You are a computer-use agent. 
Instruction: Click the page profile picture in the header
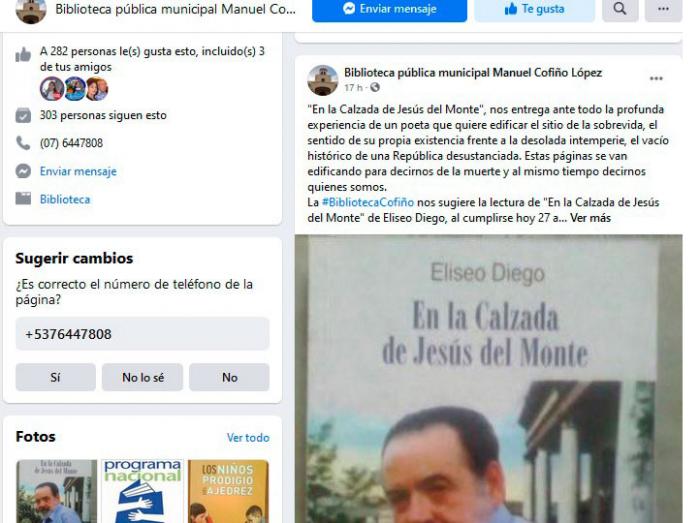(31, 11)
